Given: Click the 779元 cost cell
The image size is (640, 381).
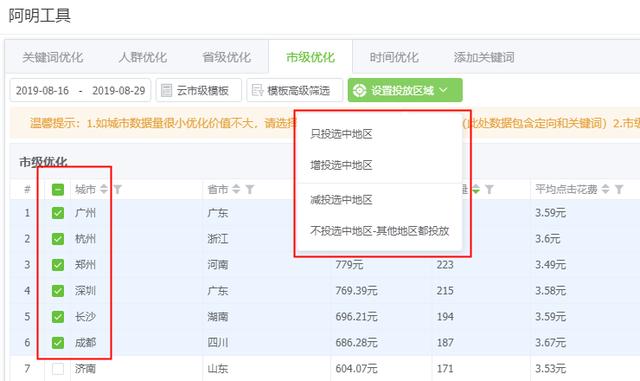Looking at the screenshot, I should pos(349,265).
